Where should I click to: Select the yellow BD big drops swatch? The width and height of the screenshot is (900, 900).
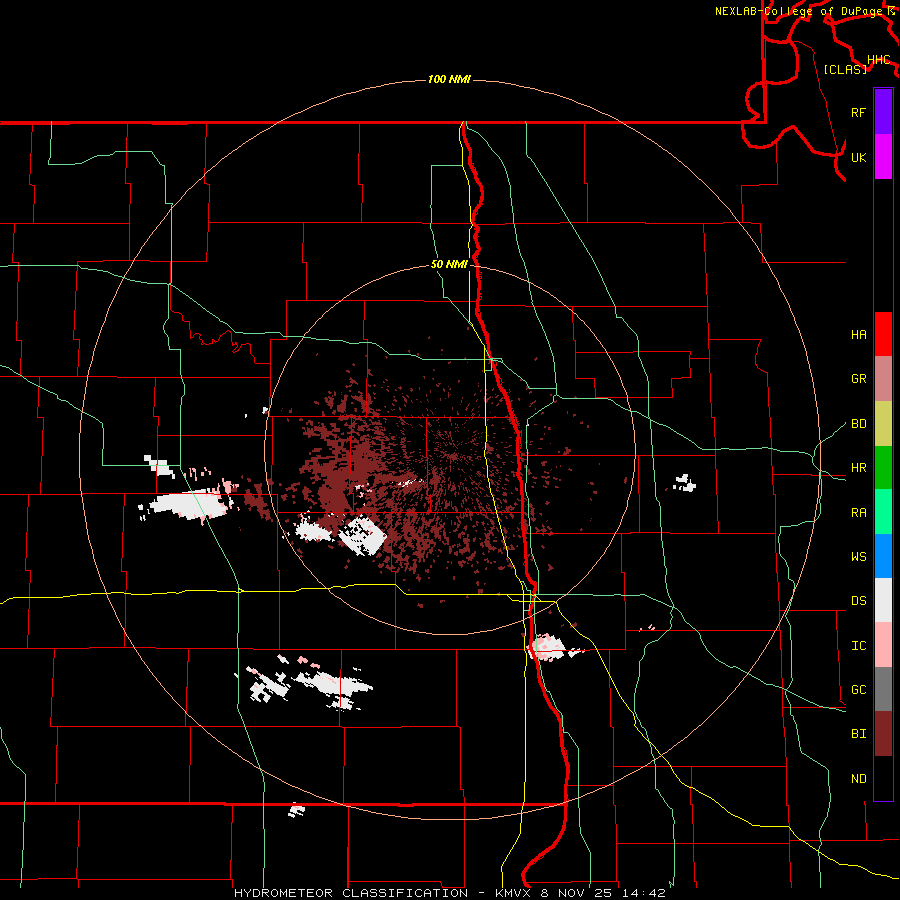[883, 423]
